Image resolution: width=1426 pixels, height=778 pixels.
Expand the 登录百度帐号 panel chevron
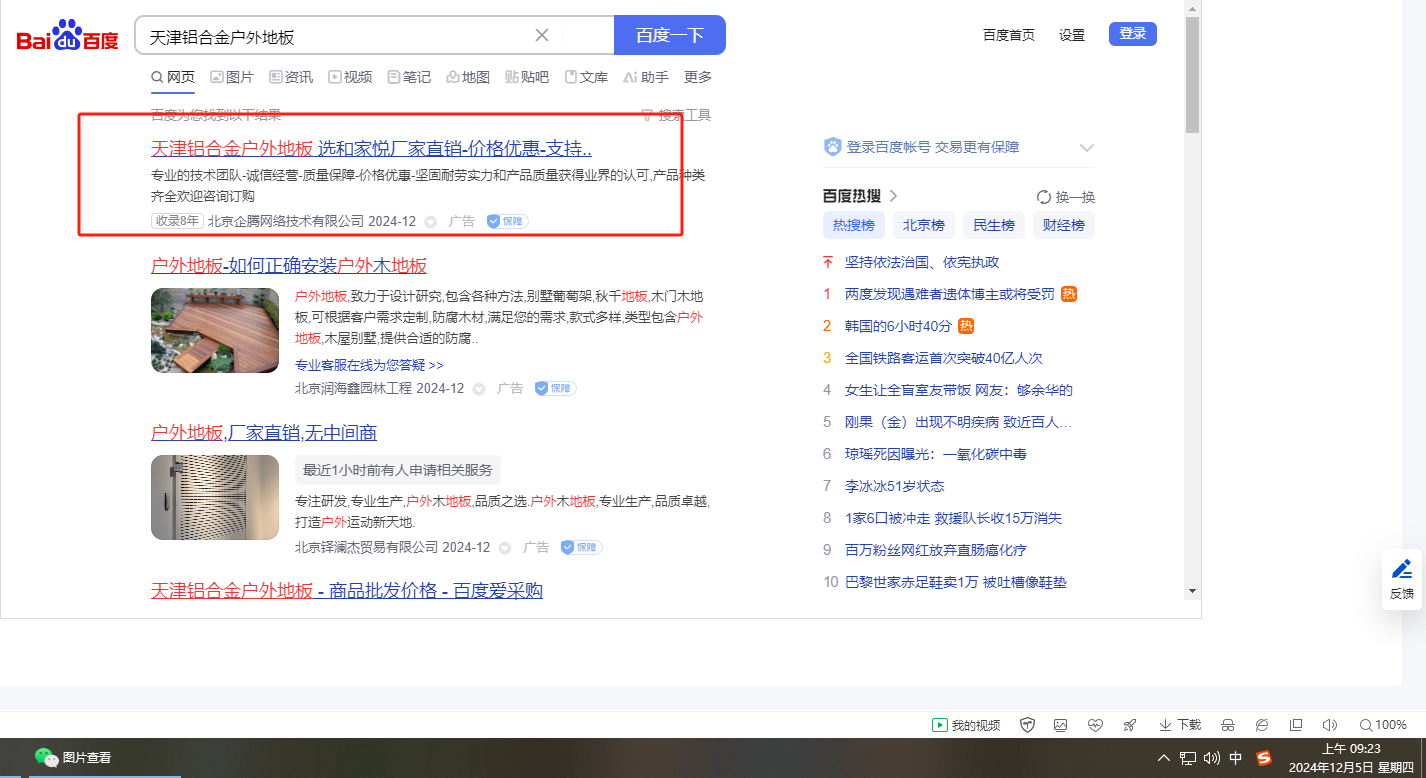pos(1087,148)
